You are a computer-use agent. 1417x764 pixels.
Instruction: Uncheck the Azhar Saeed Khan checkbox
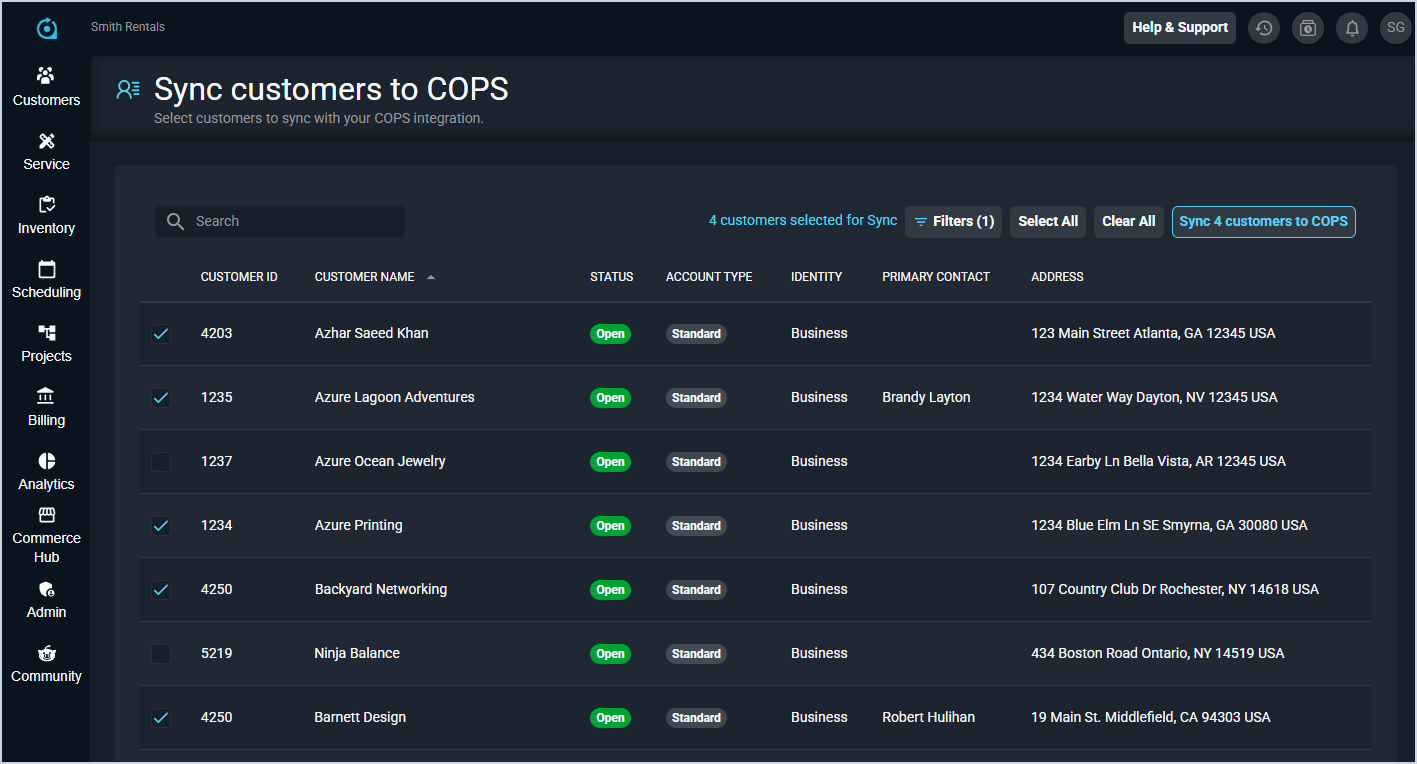[x=160, y=334]
